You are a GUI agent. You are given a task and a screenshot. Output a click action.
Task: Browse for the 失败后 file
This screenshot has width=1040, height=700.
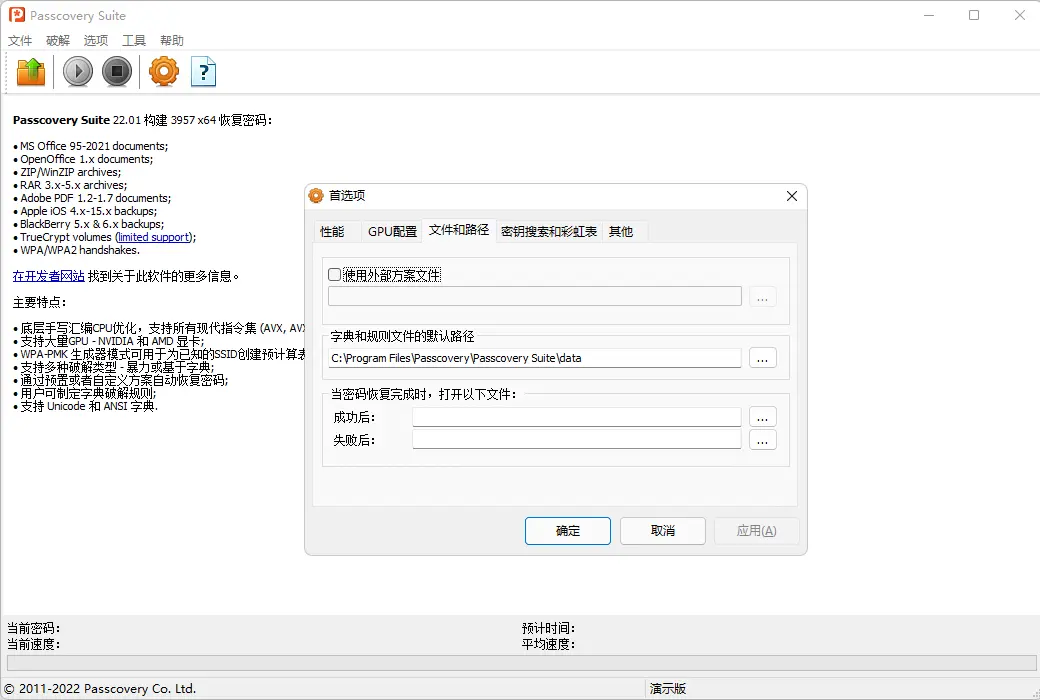coord(763,439)
